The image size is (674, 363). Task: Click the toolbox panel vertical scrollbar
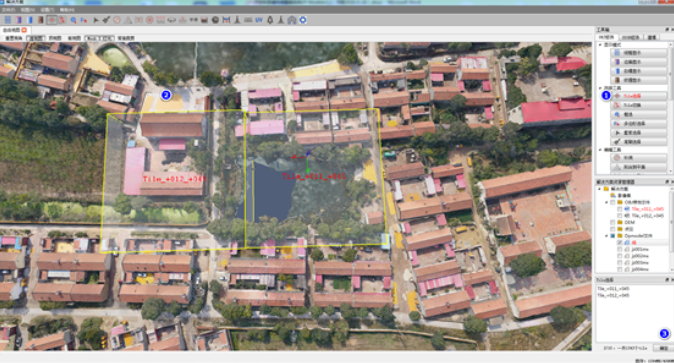(671, 108)
